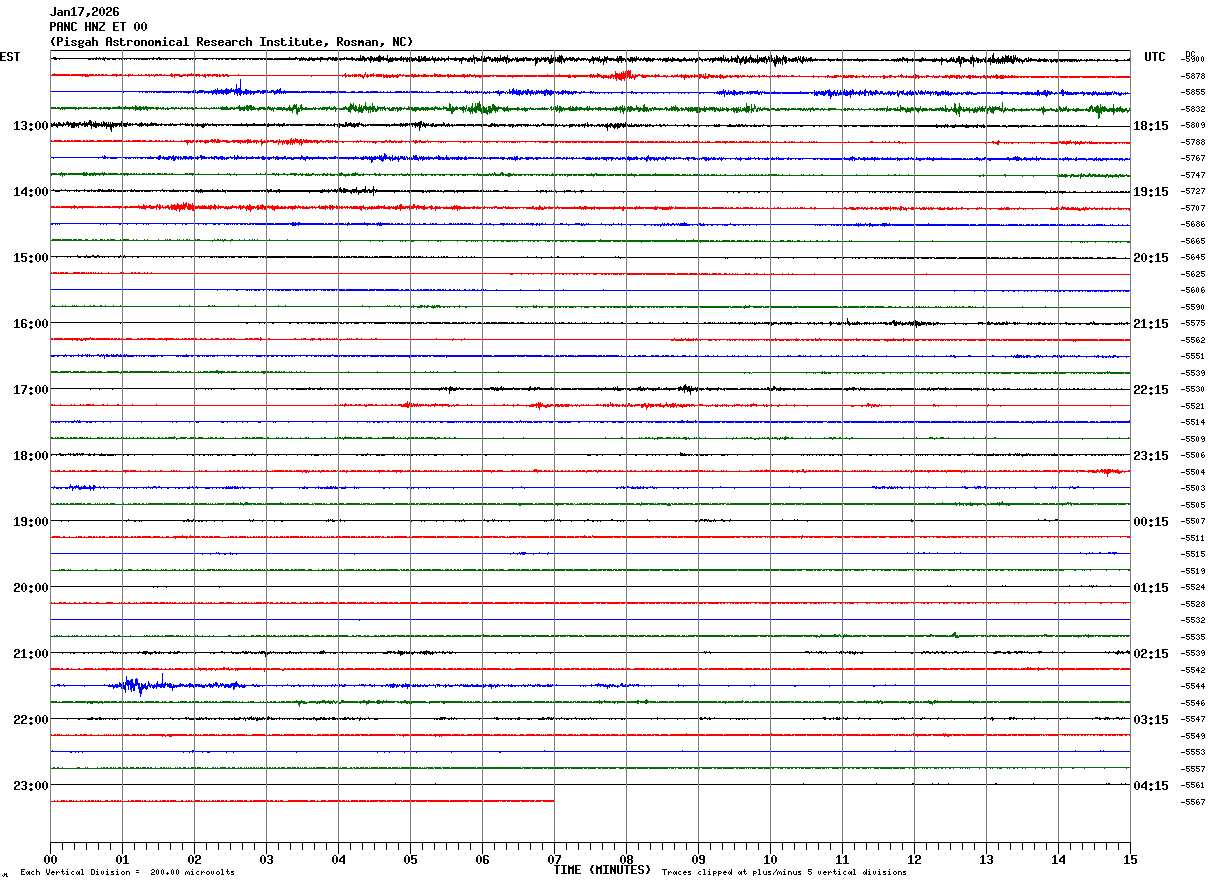The height and width of the screenshot is (886, 1210).
Task: Click the 16:00 EST time label
Action: (x=30, y=324)
